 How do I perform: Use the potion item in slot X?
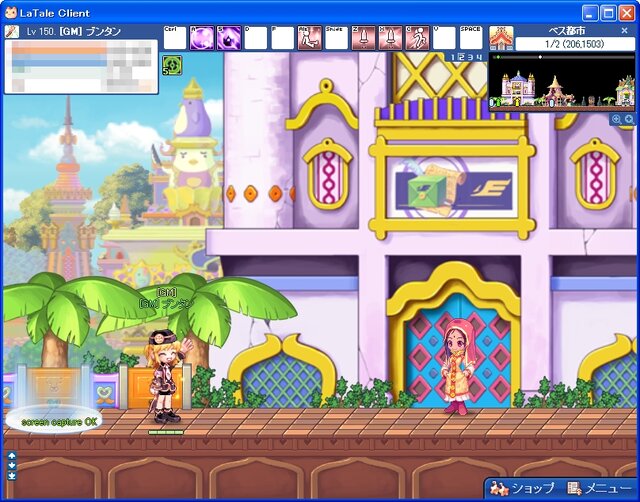pyautogui.click(x=390, y=38)
